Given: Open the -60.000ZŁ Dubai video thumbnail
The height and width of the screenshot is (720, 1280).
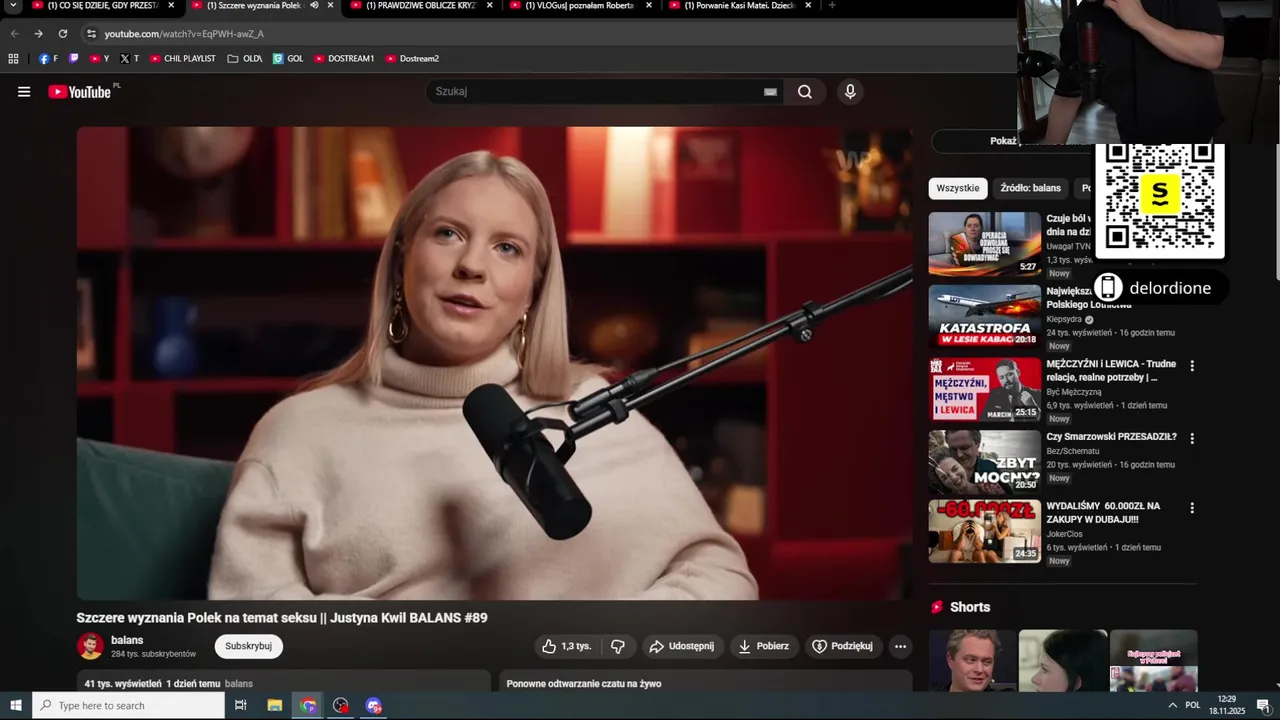Looking at the screenshot, I should [985, 531].
